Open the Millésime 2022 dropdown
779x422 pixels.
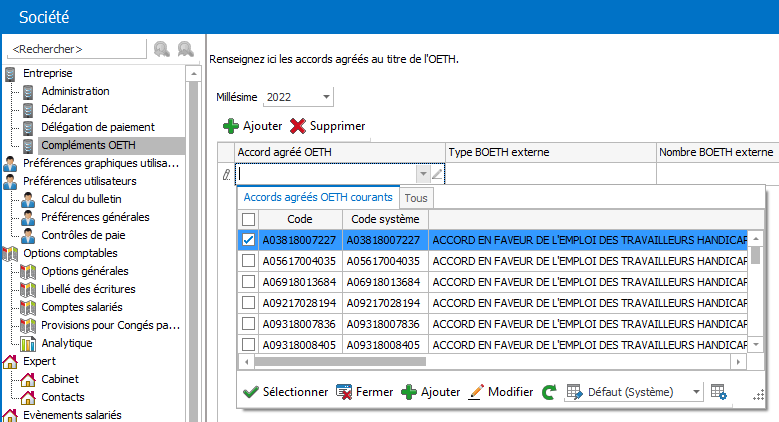(x=326, y=97)
